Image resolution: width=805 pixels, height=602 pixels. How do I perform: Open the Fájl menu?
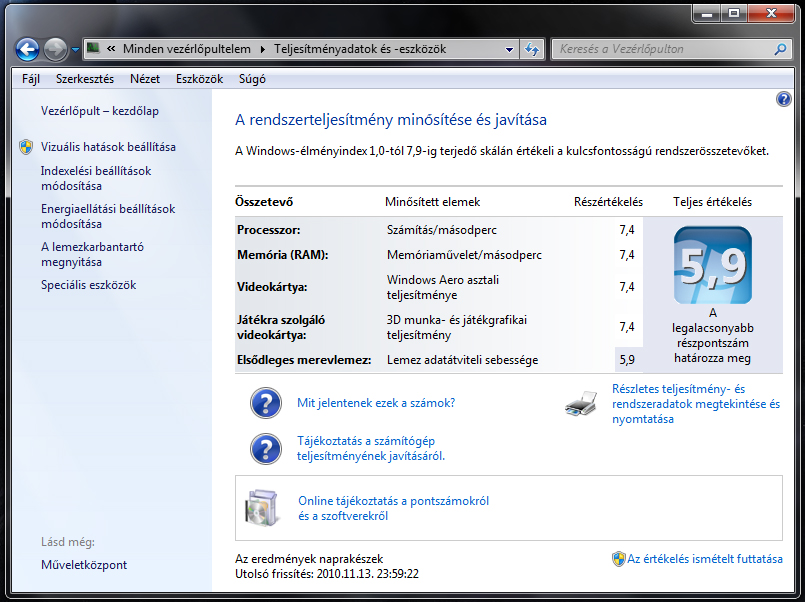pyautogui.click(x=31, y=79)
